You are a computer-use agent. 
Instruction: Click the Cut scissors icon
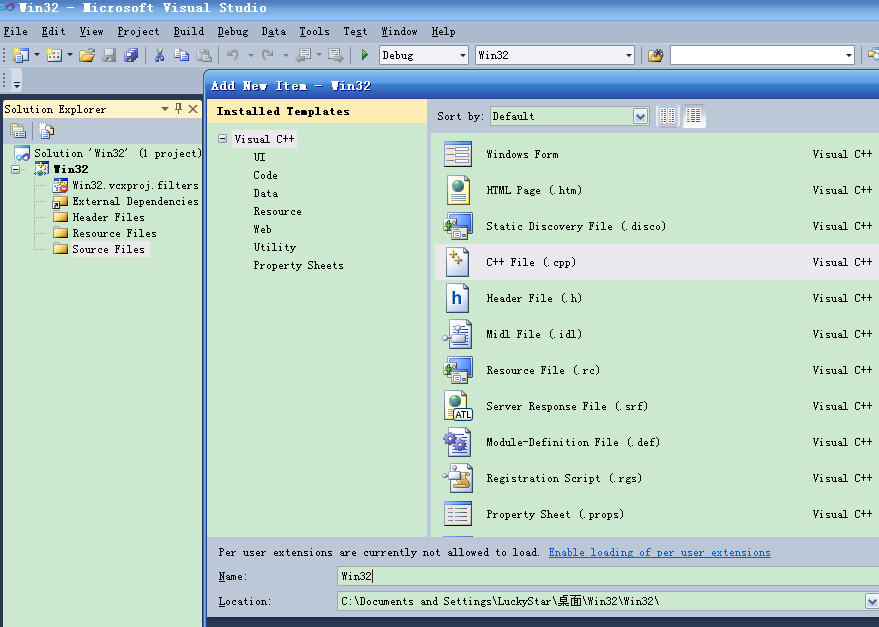159,55
